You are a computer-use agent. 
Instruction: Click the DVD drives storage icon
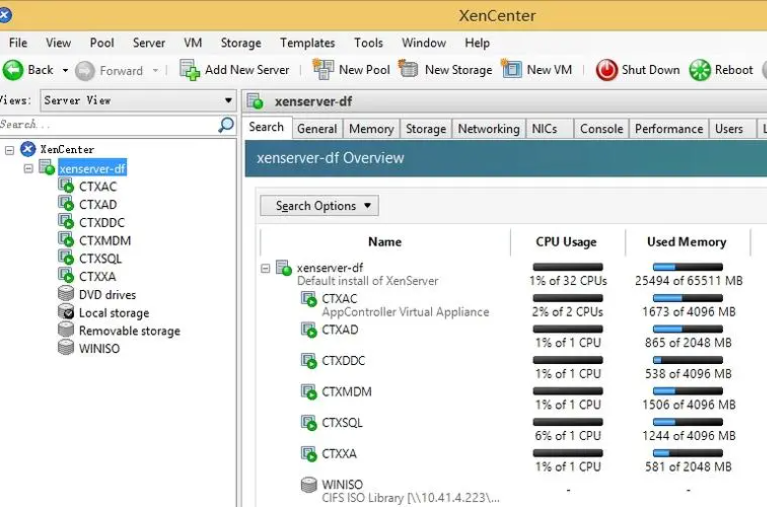(x=66, y=294)
